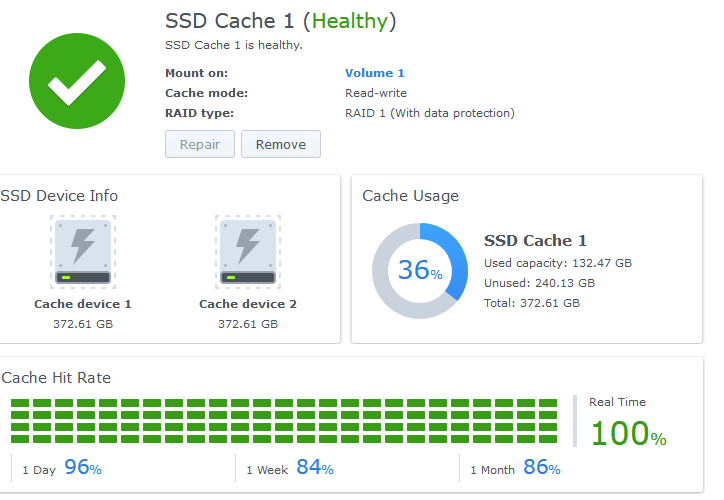Click the Cache Usage panel heading
This screenshot has height=500, width=724.
click(x=410, y=196)
